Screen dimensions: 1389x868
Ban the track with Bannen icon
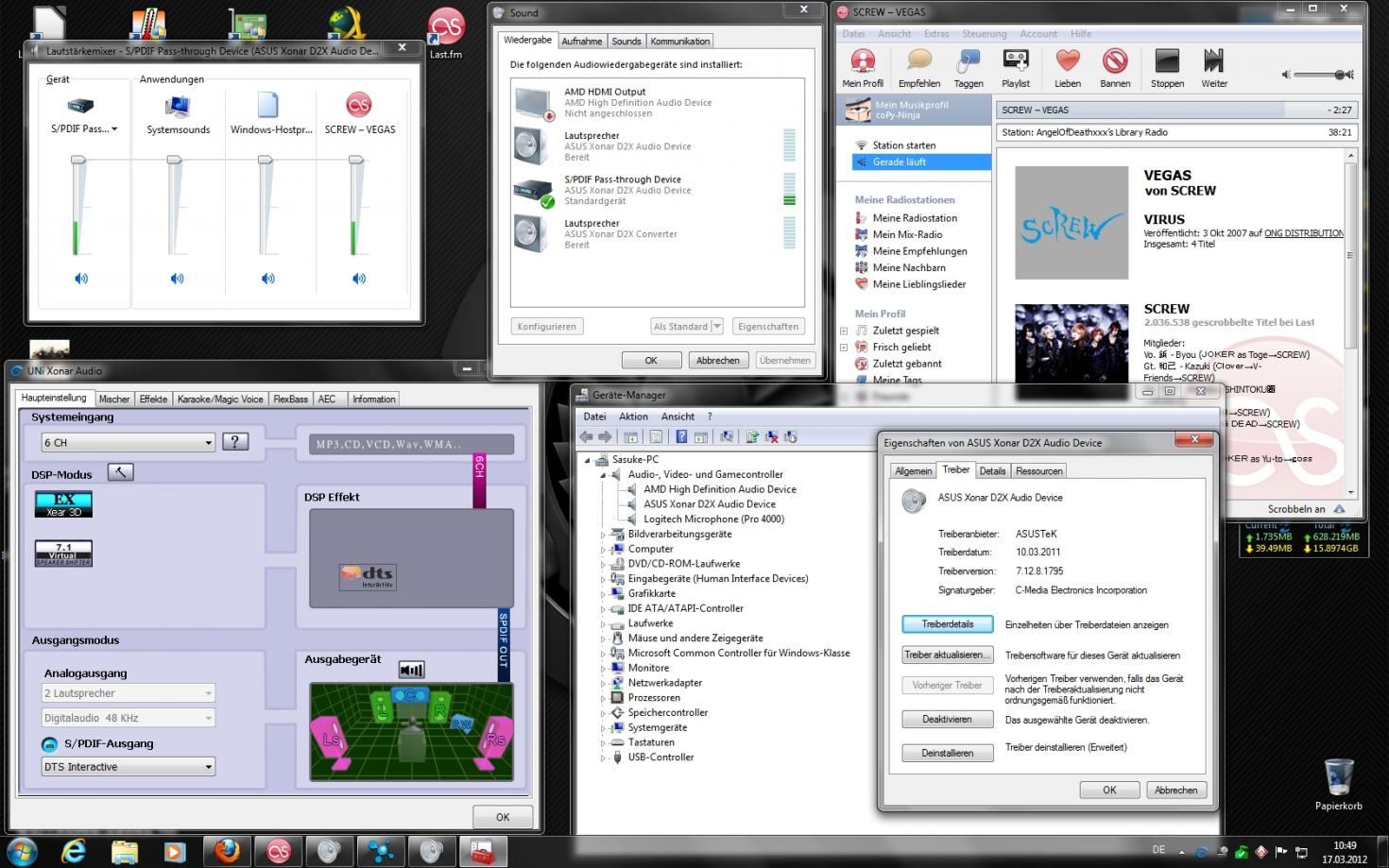point(1115,68)
